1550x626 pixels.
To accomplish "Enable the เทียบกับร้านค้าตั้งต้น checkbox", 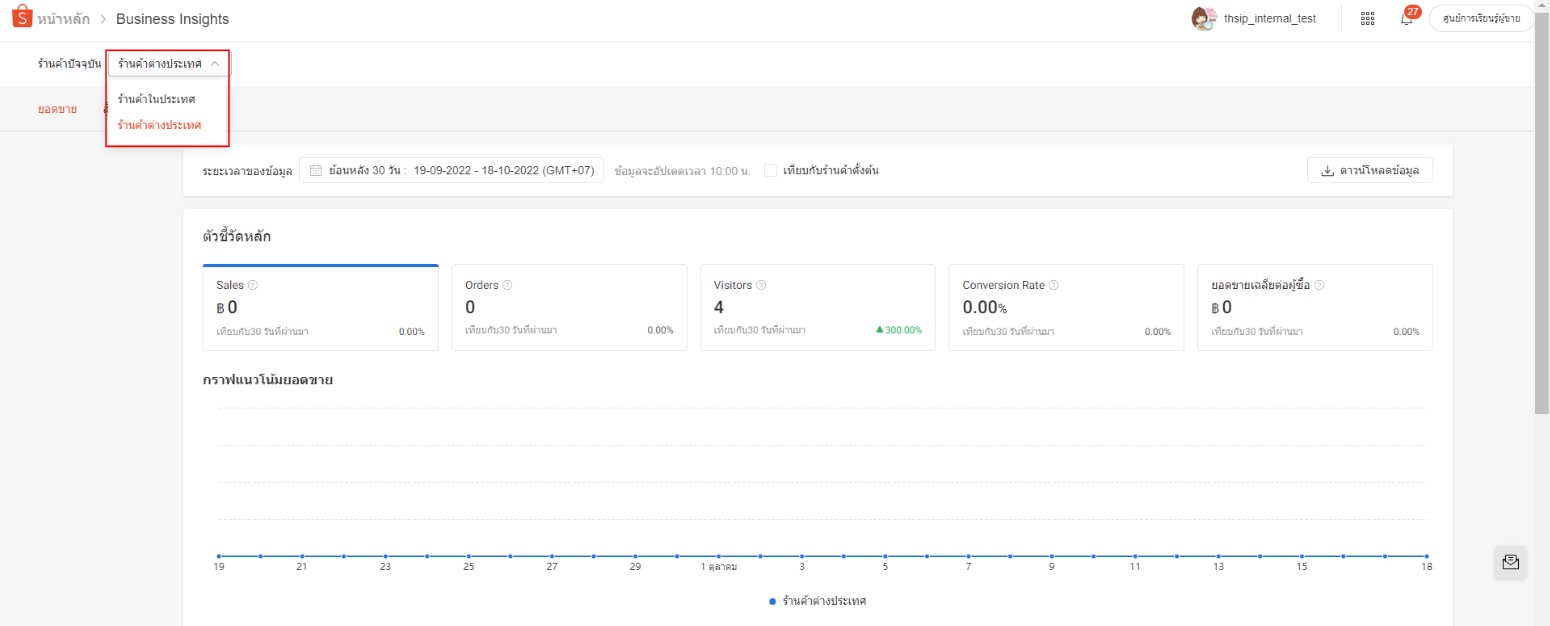I will point(770,171).
